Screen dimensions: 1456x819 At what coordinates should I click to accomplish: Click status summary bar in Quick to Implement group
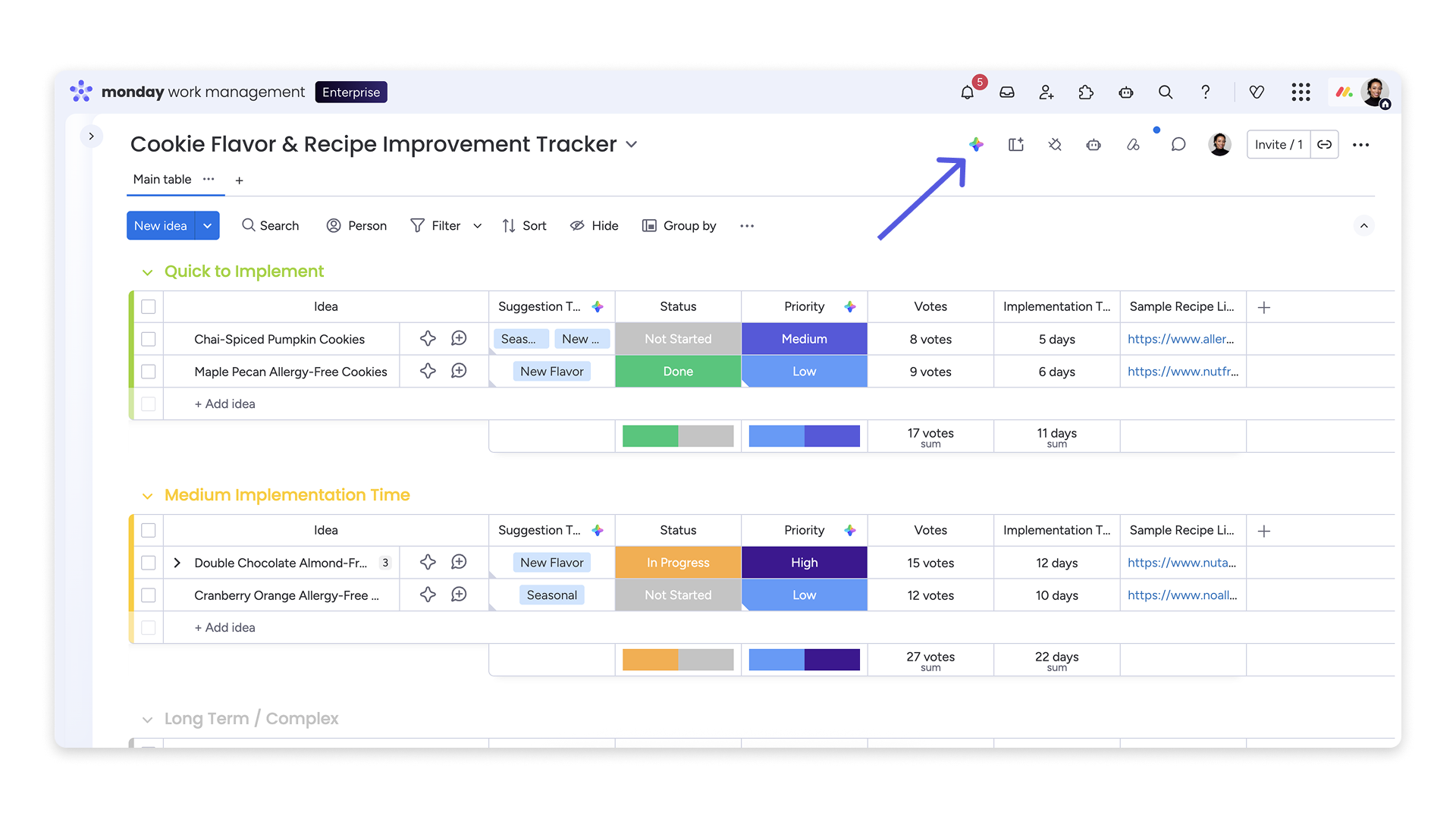(678, 436)
